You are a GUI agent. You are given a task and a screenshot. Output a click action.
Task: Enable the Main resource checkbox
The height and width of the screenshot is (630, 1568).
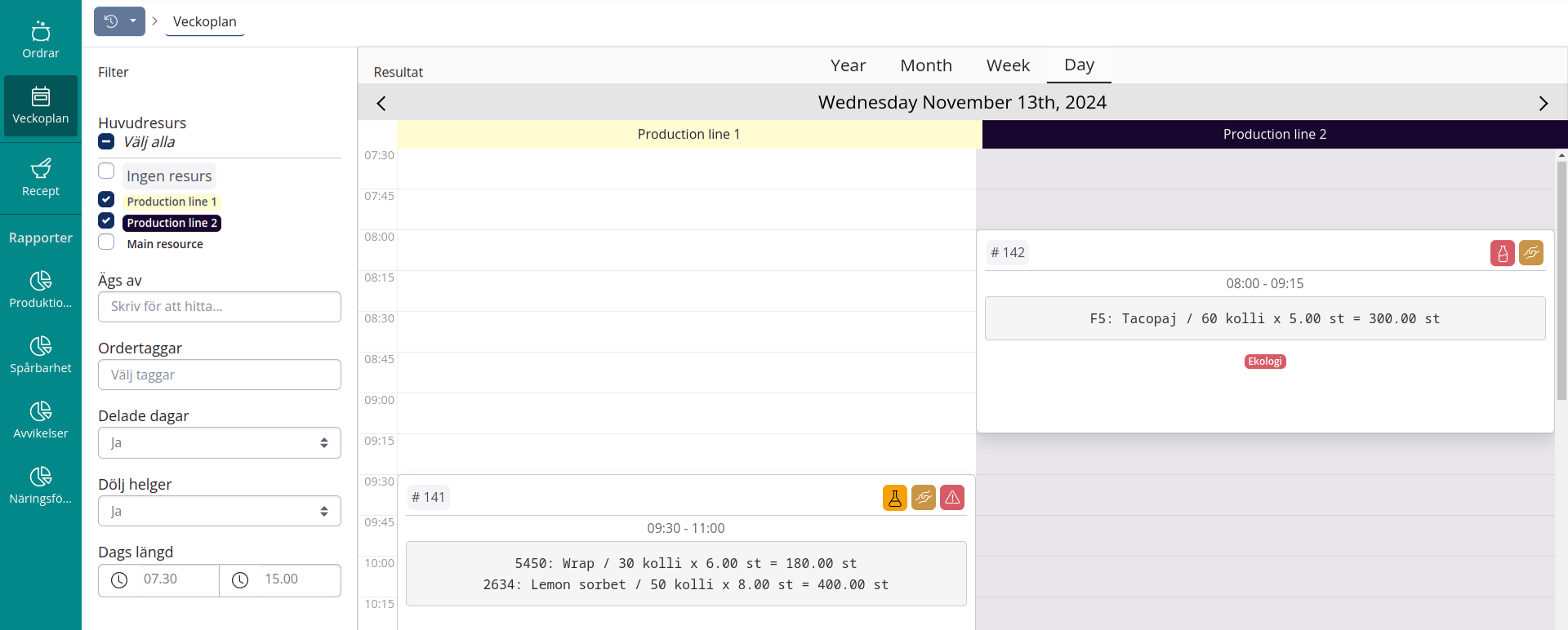(x=106, y=242)
